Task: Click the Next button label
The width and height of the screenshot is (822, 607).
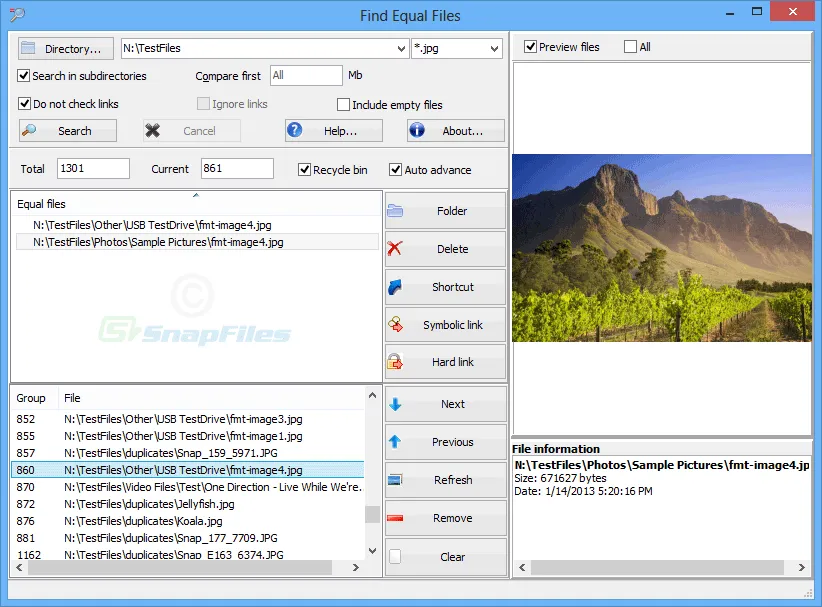Action: pos(452,404)
